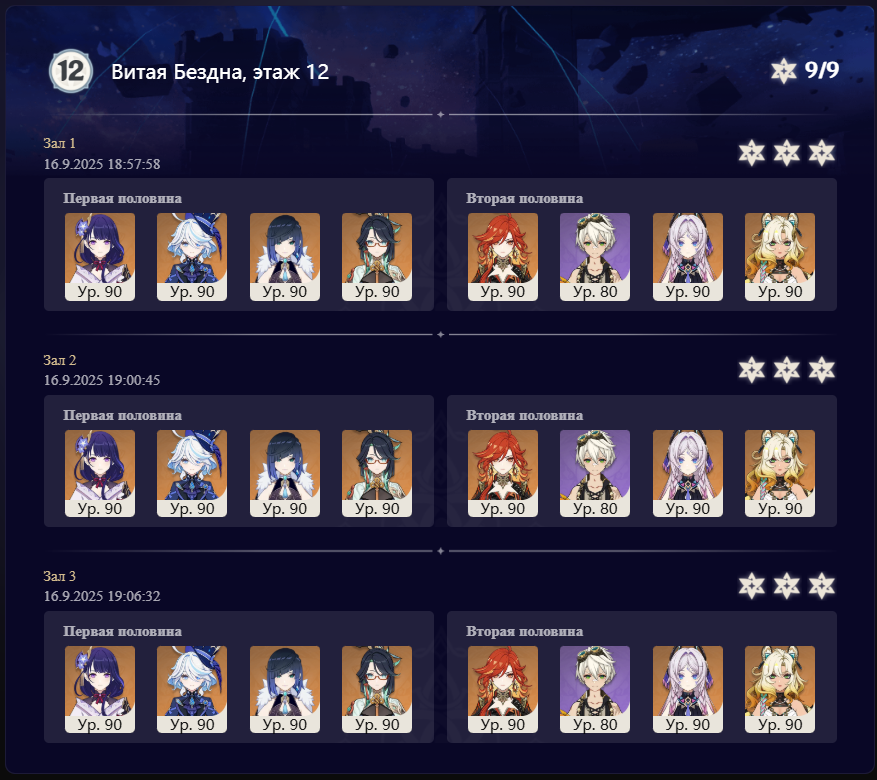The image size is (877, 780).
Task: Click Первая половина heading in Зал 1
Action: click(x=122, y=198)
